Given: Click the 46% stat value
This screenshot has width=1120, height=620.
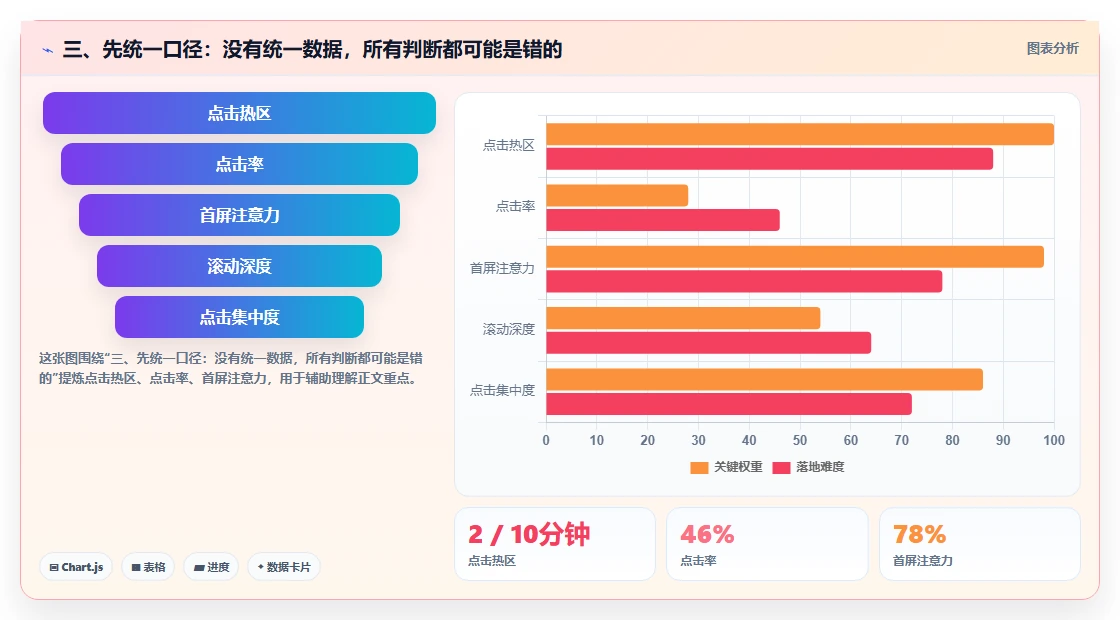Looking at the screenshot, I should coord(707,534).
